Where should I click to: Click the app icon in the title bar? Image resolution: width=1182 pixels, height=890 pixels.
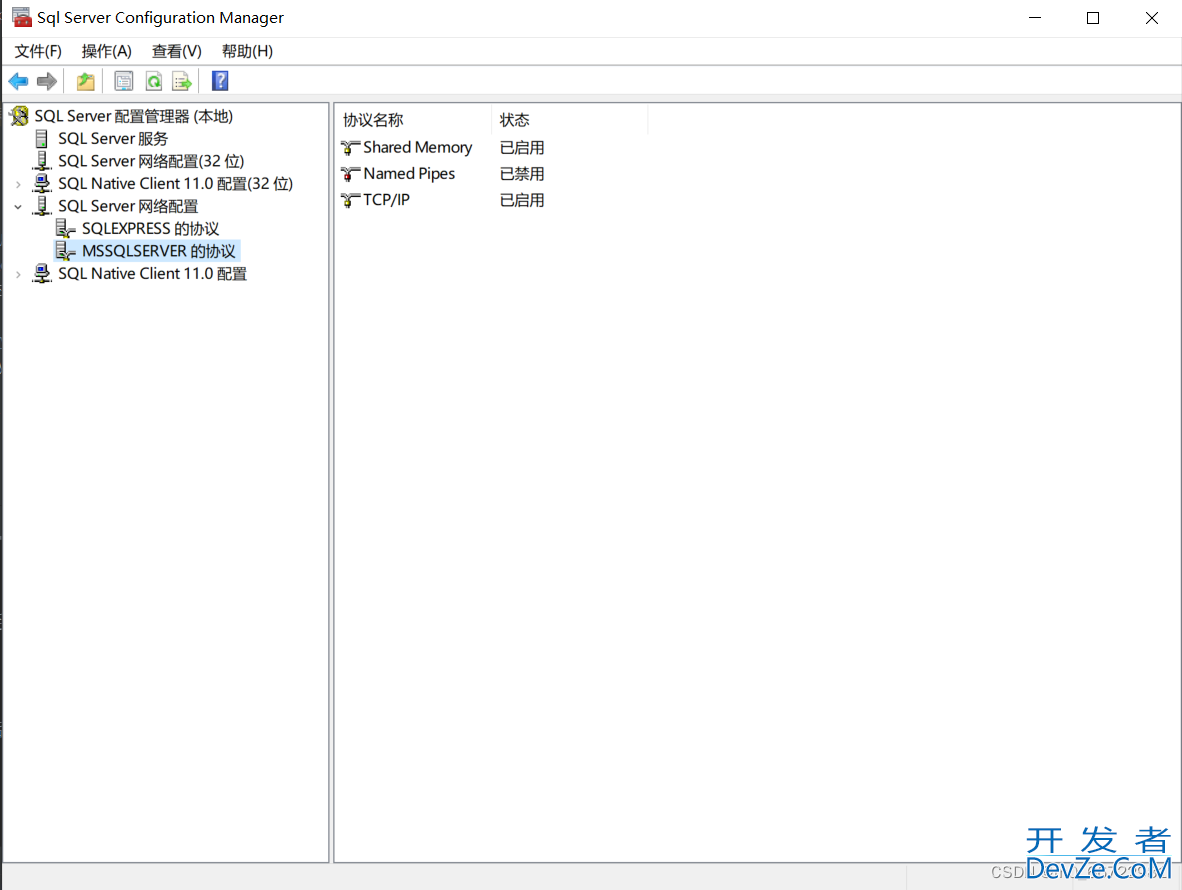(x=22, y=17)
